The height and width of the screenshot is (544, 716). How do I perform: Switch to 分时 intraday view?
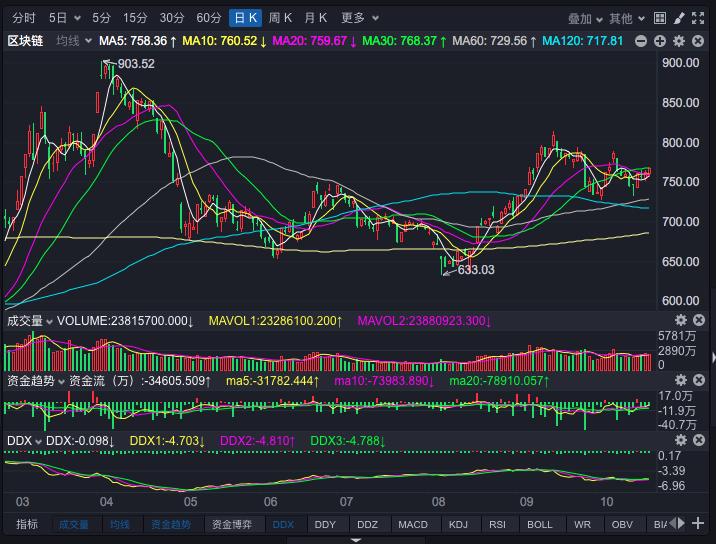(24, 18)
